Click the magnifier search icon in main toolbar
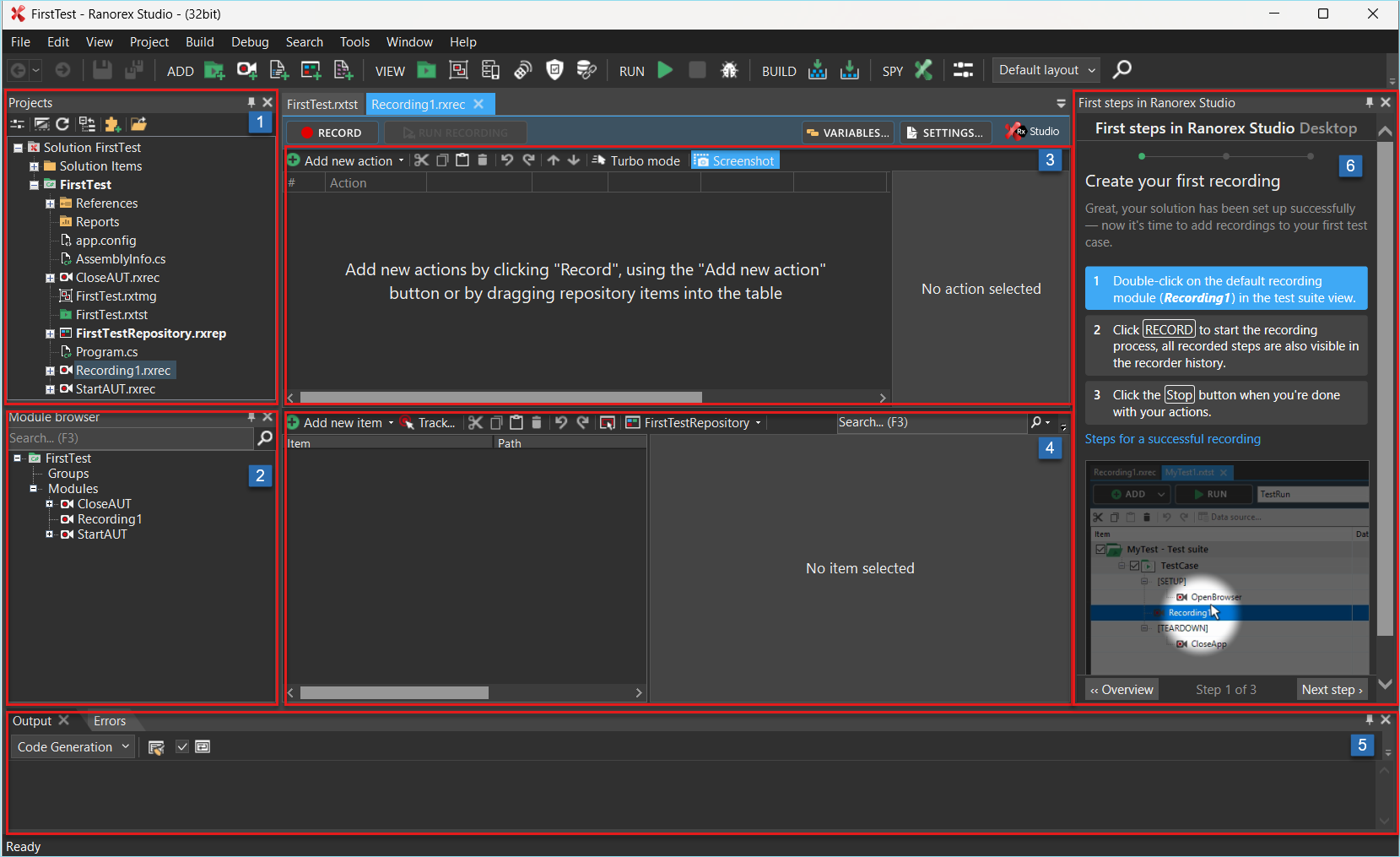 (1122, 70)
